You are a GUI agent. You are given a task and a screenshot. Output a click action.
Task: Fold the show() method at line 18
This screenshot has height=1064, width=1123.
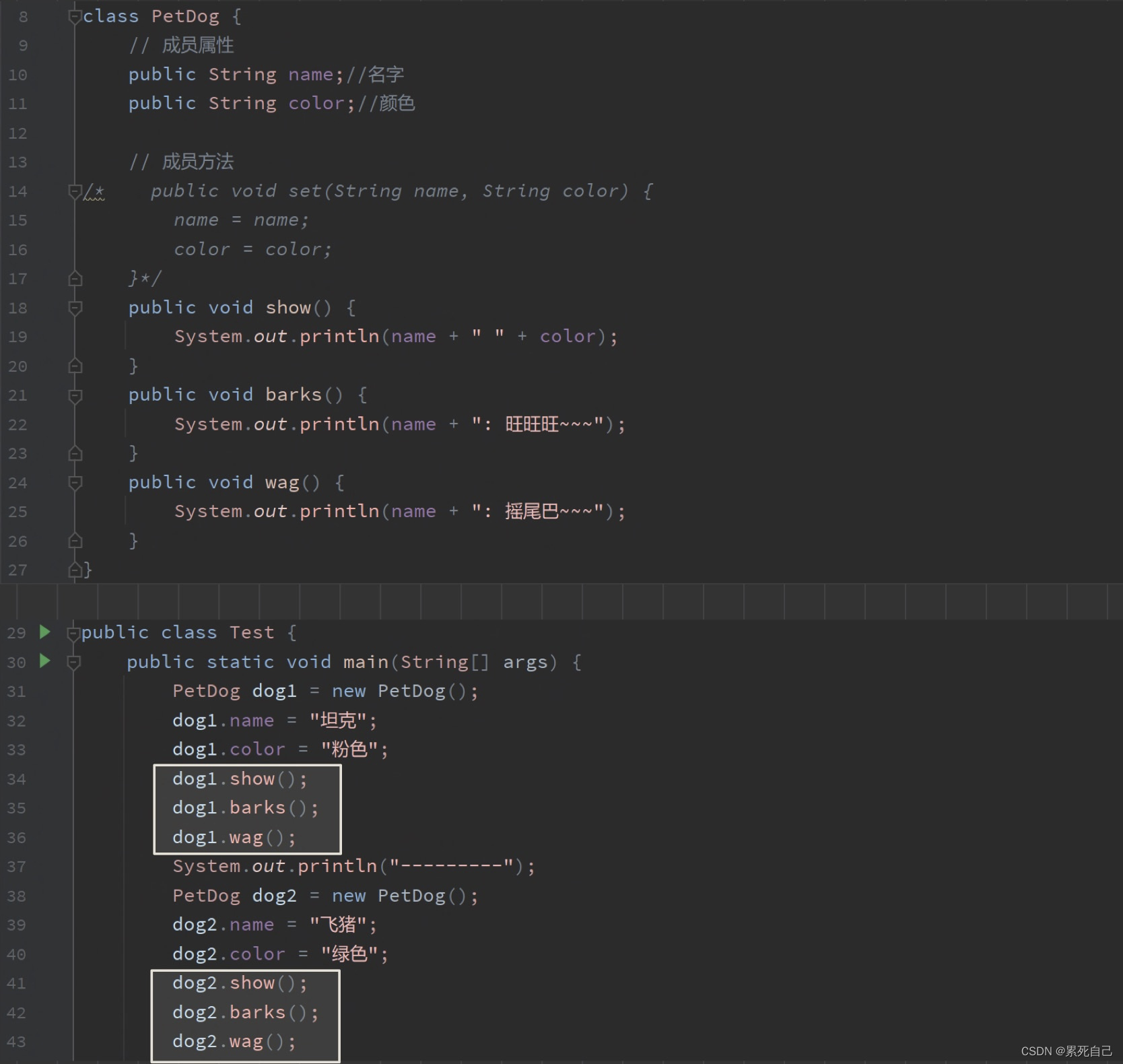[x=75, y=308]
